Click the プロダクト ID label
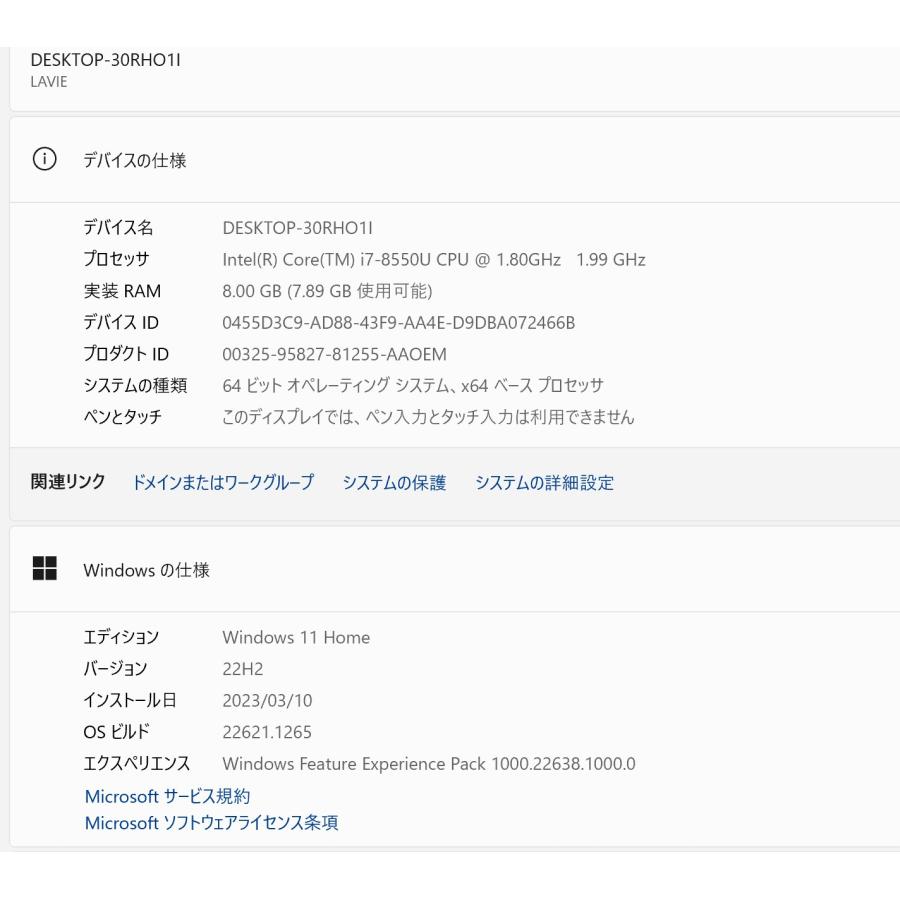900x900 pixels. [x=126, y=354]
